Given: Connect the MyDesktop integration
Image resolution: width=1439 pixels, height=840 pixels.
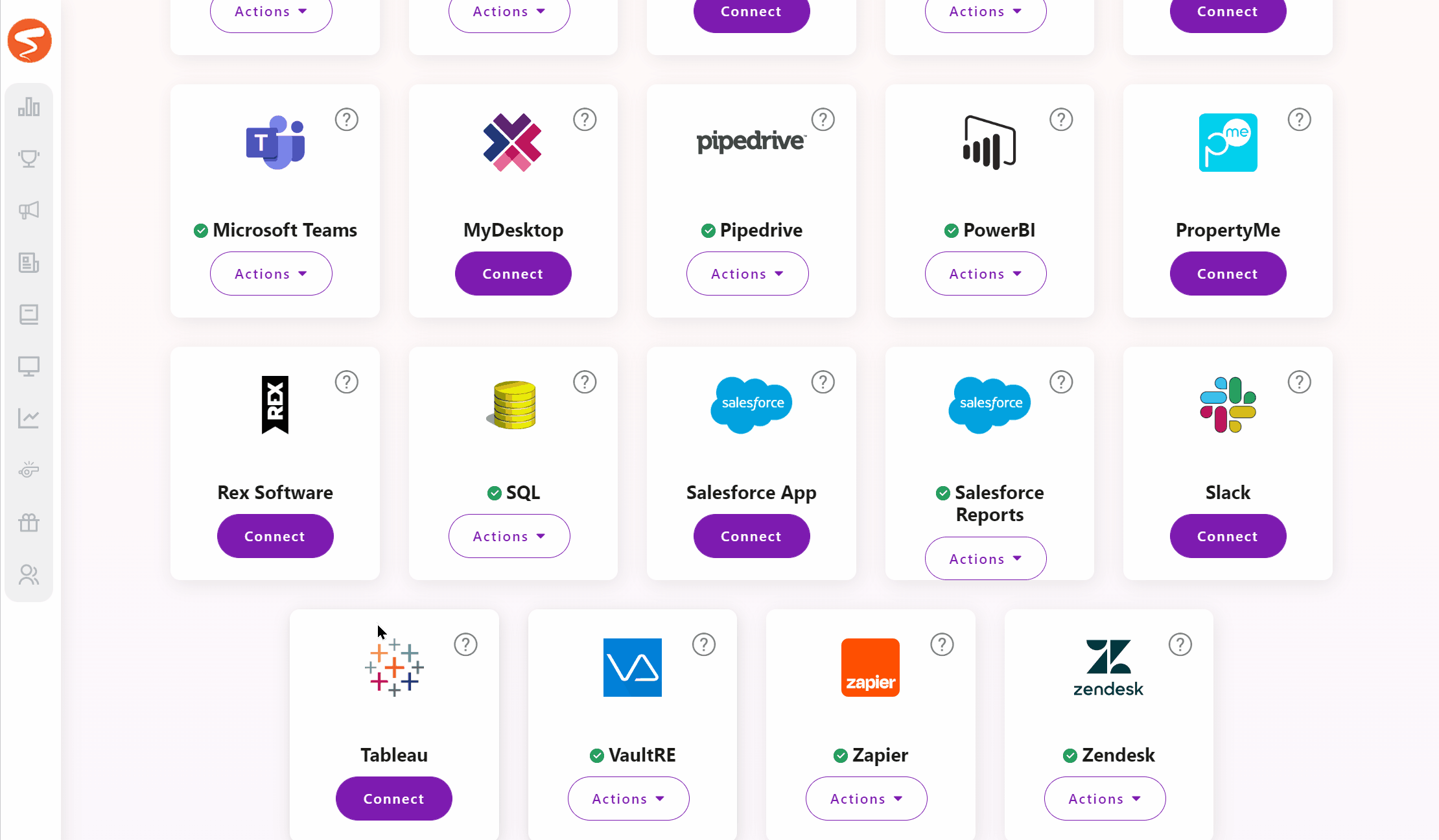Looking at the screenshot, I should (x=513, y=273).
